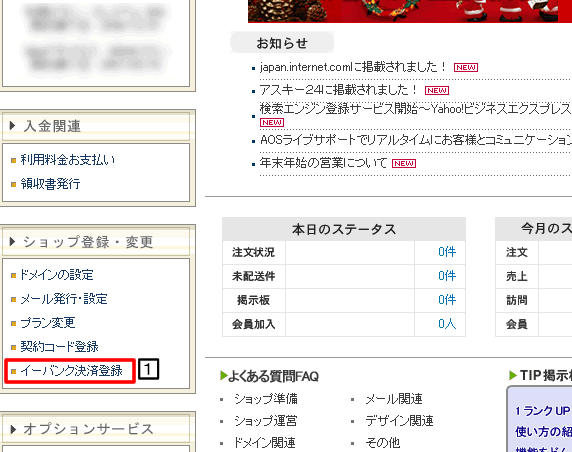Click the triangle beside 入金関連 header
Viewport: 572px width, 452px height.
(x=12, y=126)
